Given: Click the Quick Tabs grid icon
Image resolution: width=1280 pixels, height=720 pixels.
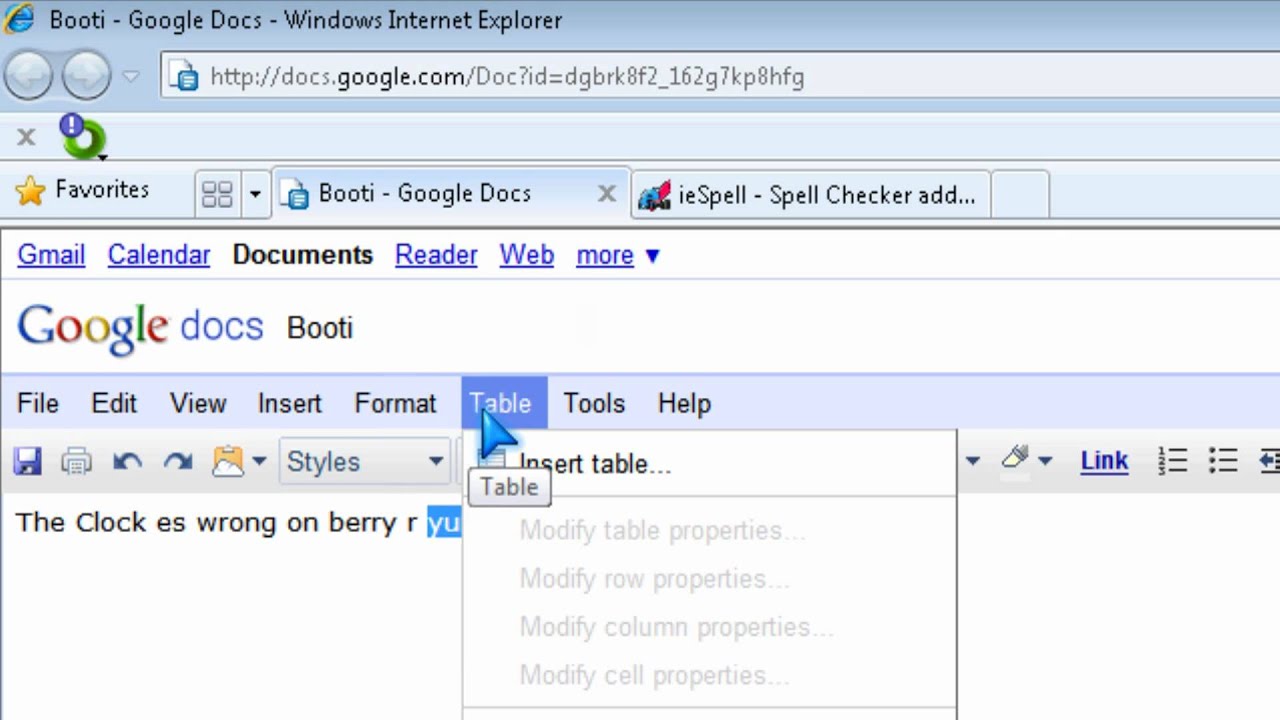Looking at the screenshot, I should (x=217, y=194).
